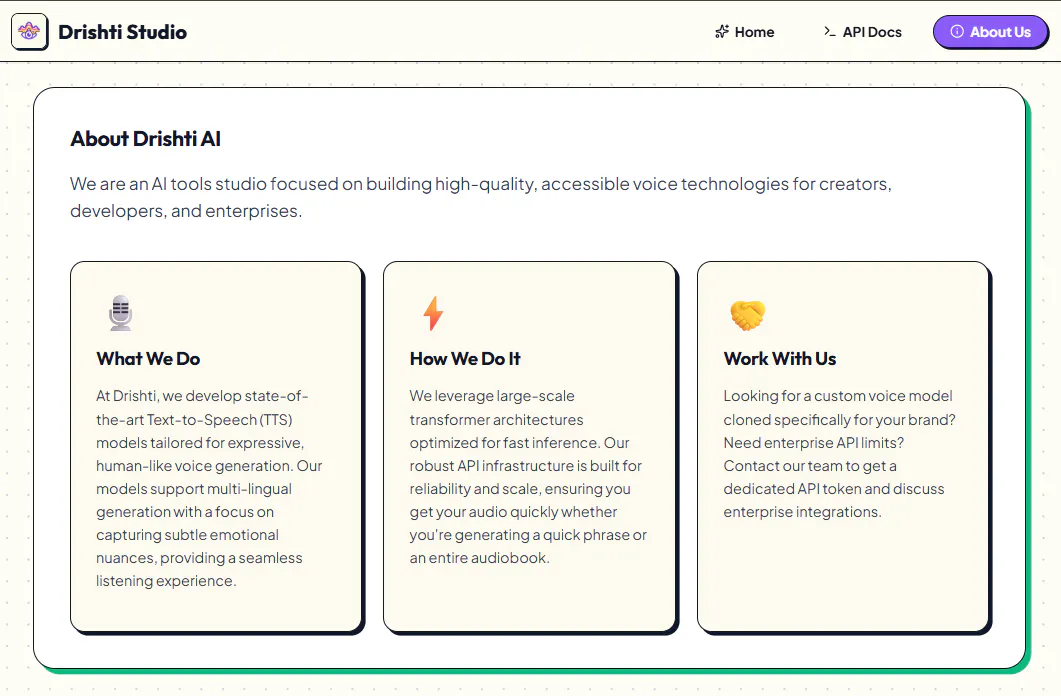
Task: Open the About Us page
Action: (990, 32)
